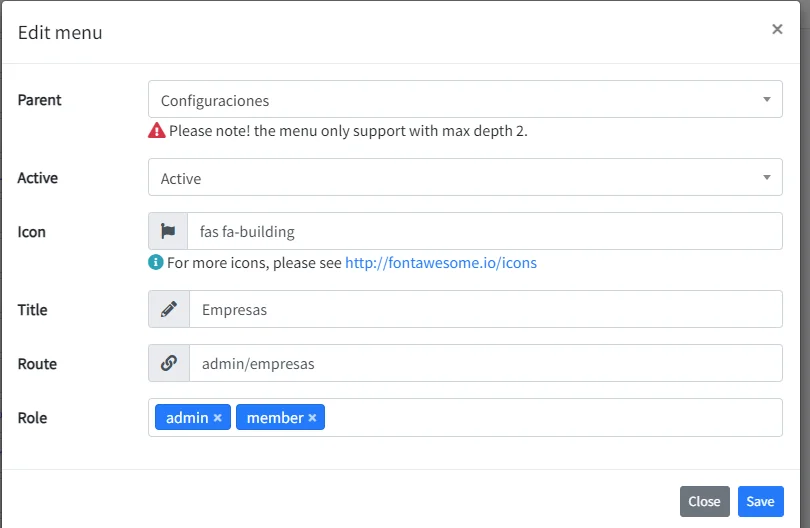Open the Parent dropdown showing Configuraciones
This screenshot has width=810, height=528.
pos(465,99)
